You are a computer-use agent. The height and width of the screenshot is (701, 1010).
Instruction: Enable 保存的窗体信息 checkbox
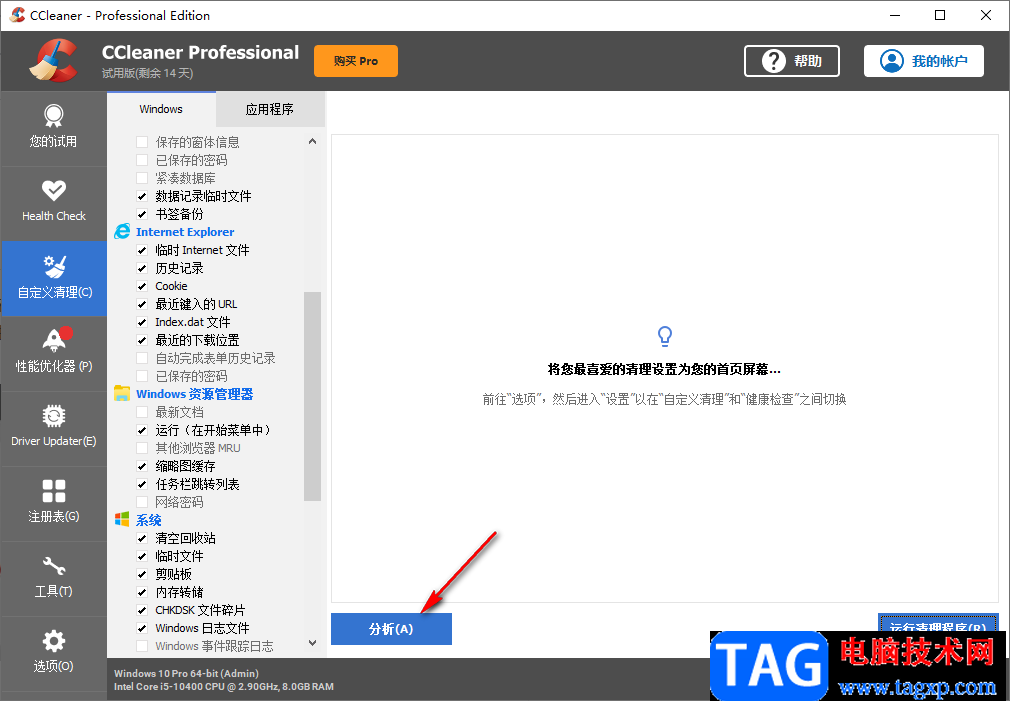(142, 142)
